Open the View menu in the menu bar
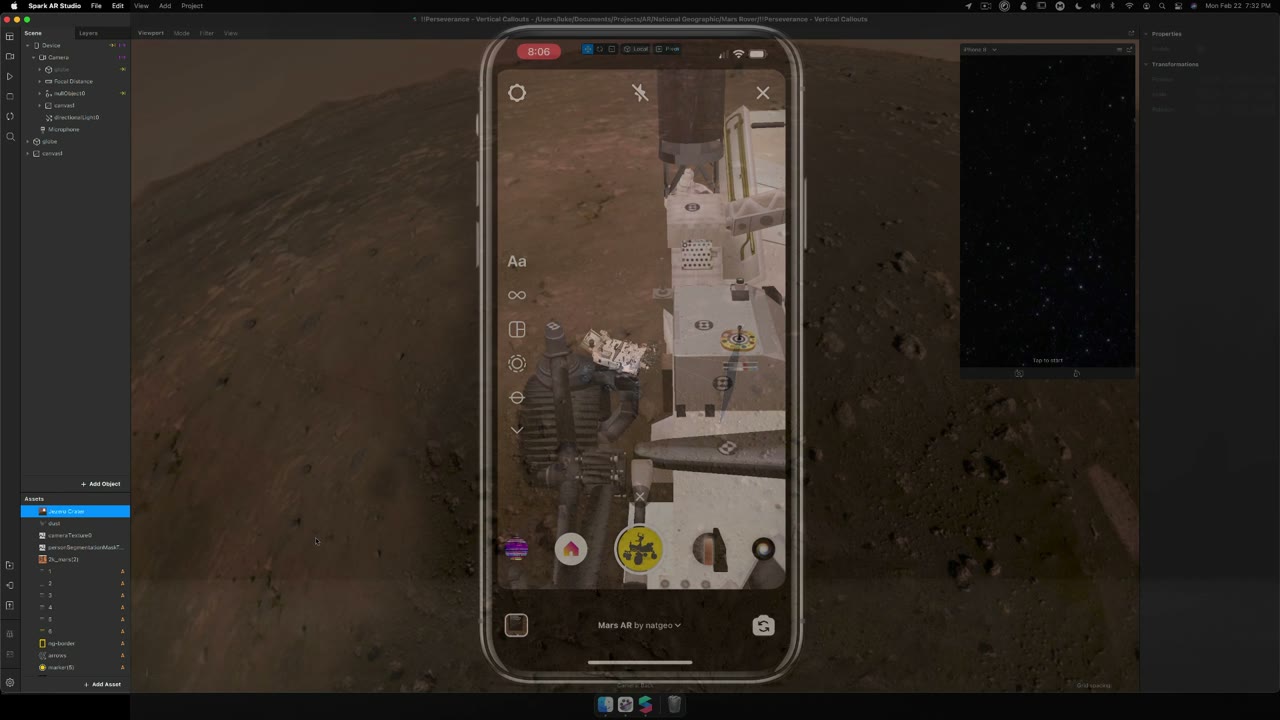The image size is (1280, 720). (141, 6)
